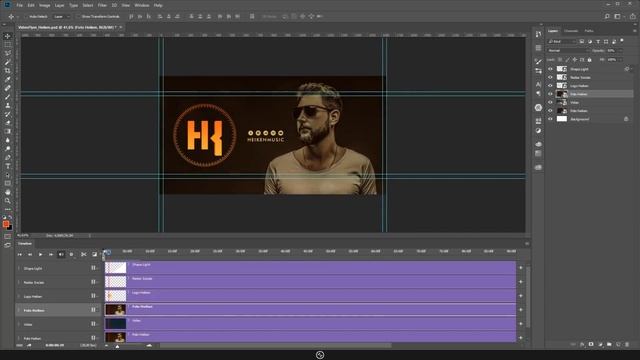The width and height of the screenshot is (640, 360).
Task: Switch to the Channels tab
Action: click(x=571, y=31)
